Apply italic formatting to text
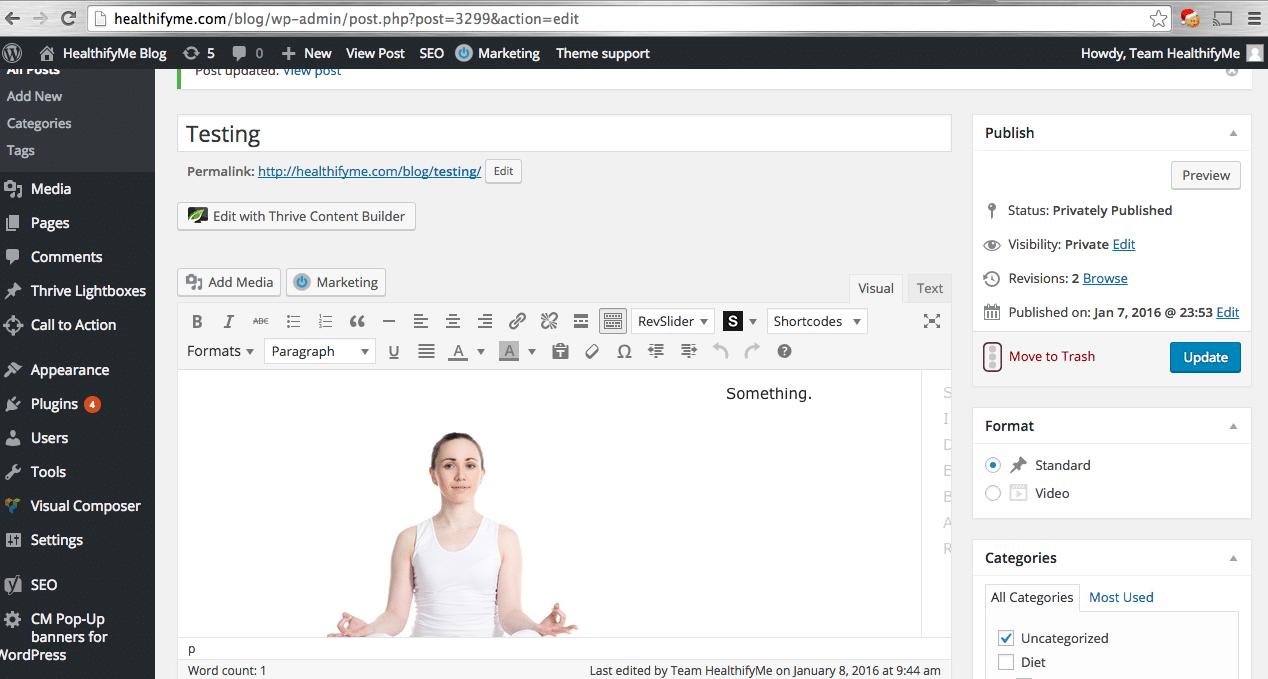Viewport: 1268px width, 679px height. point(229,321)
